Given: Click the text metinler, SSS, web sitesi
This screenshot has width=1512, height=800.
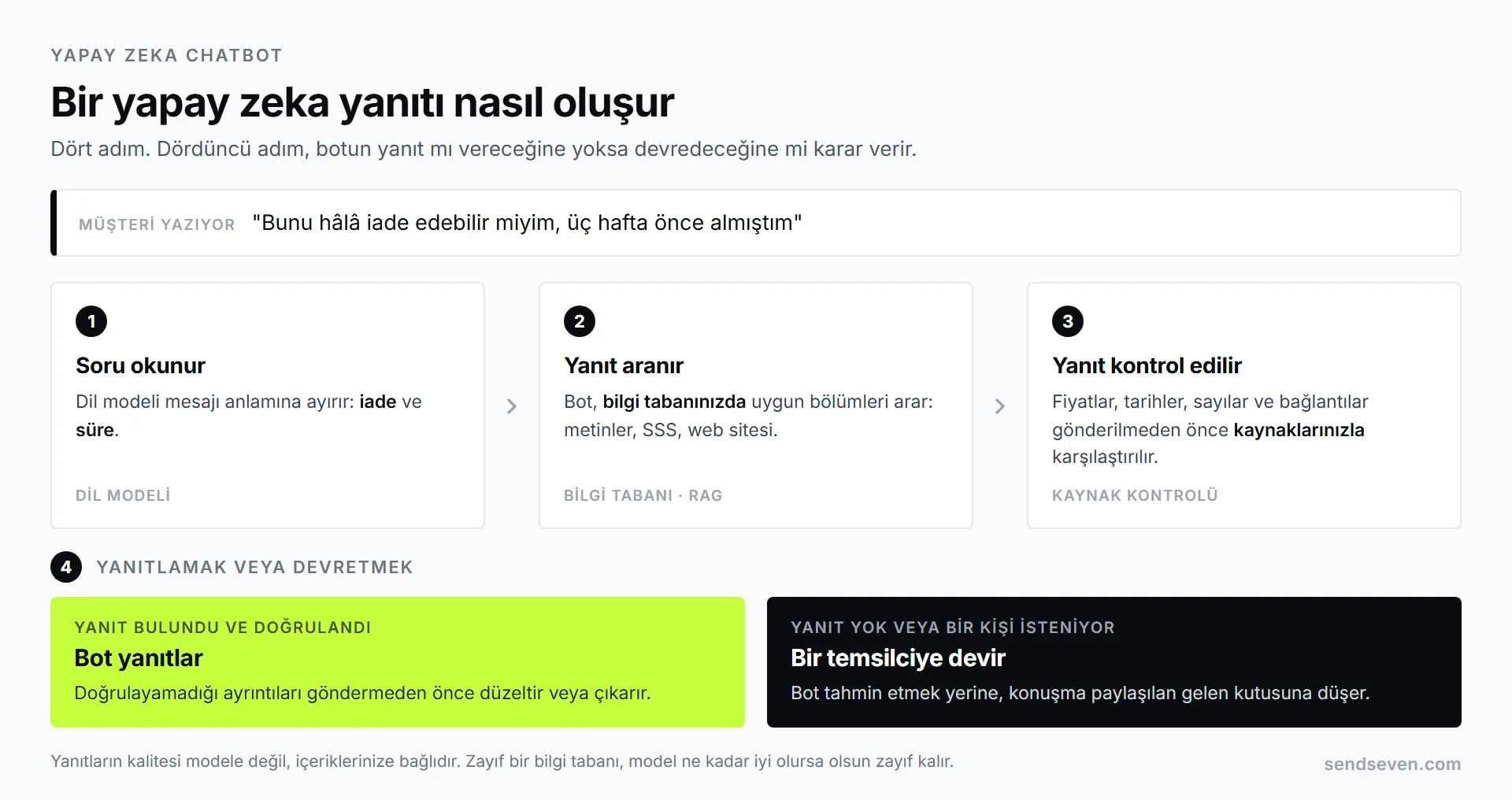Looking at the screenshot, I should [x=671, y=430].
